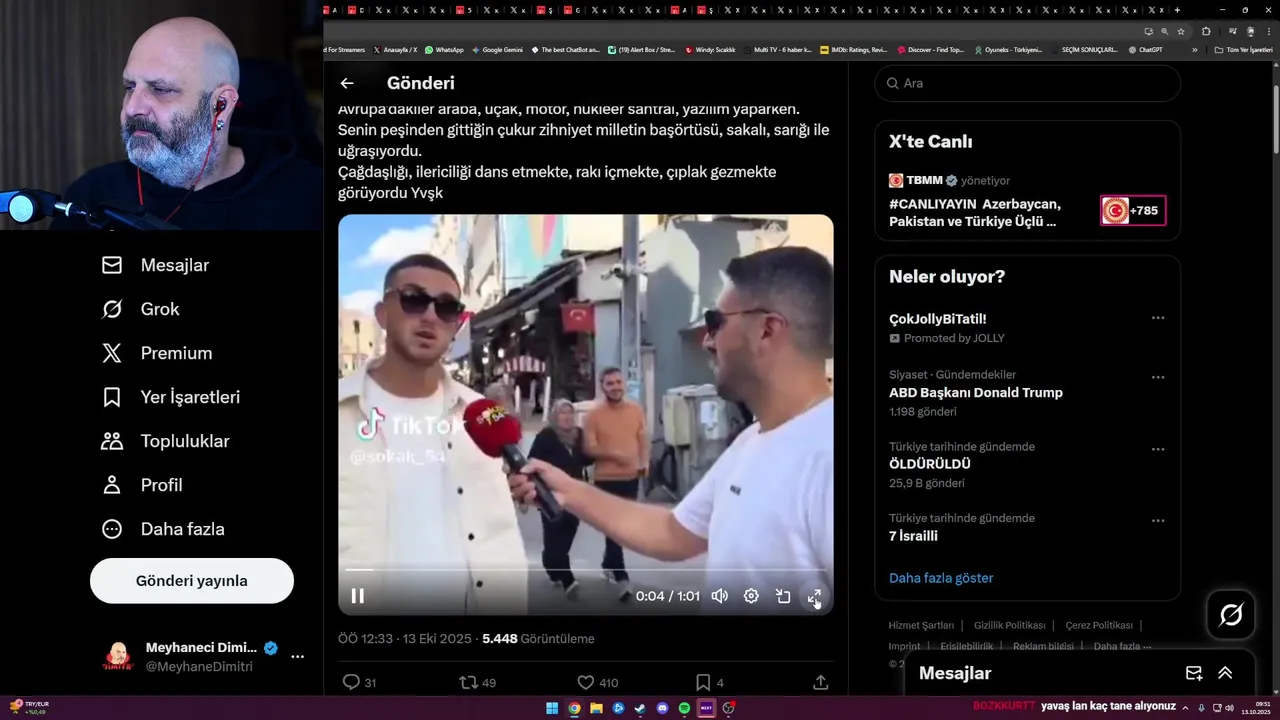Open account menu dots beside Meyhaneci Dimitri
1280x720 pixels.
click(297, 657)
